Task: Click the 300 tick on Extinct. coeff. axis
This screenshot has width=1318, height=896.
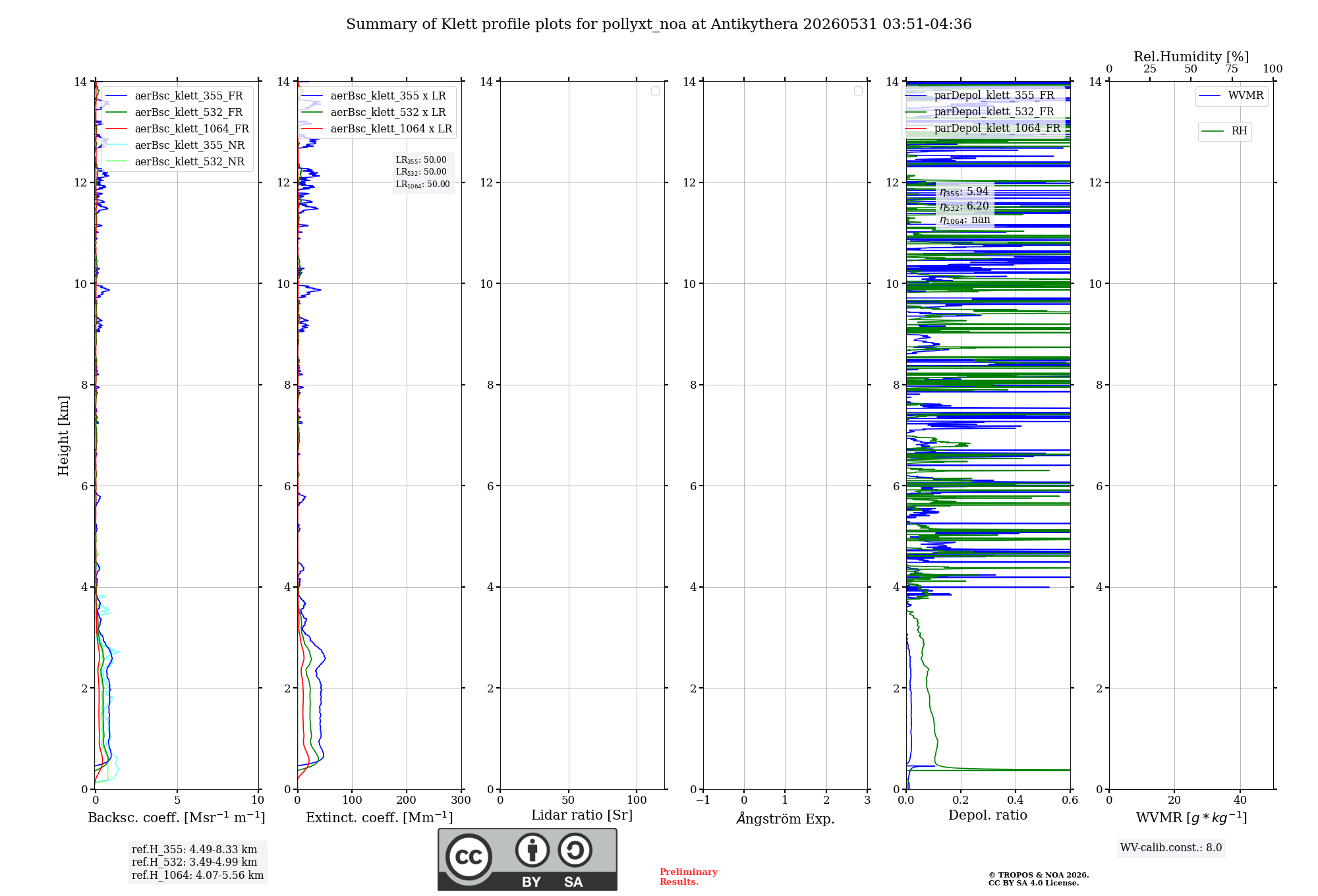Action: 461,800
